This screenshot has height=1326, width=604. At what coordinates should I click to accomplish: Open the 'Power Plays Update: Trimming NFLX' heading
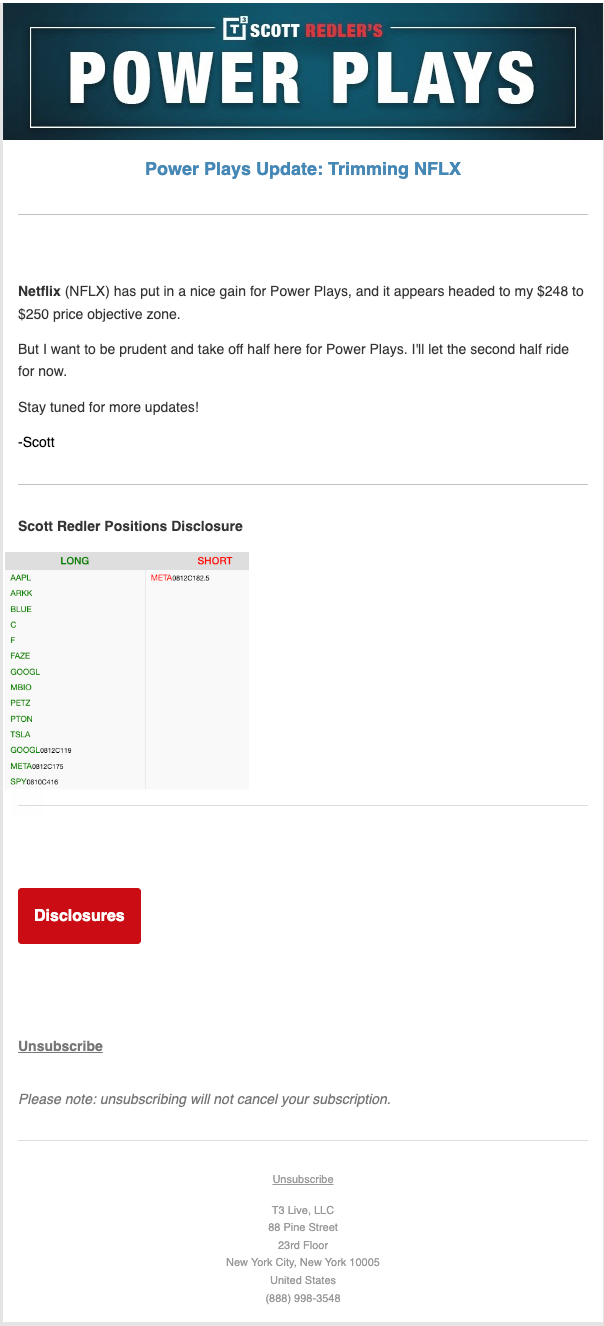click(302, 169)
